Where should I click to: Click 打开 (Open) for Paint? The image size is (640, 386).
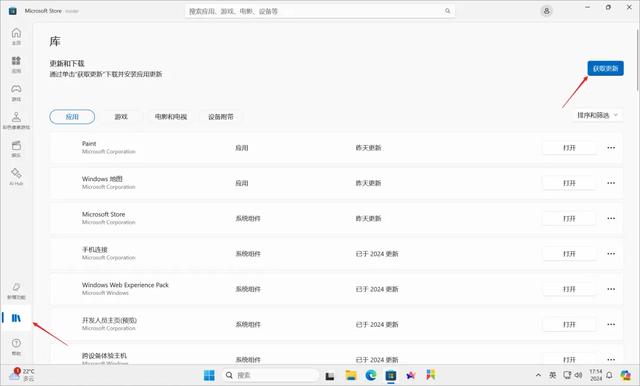point(569,148)
